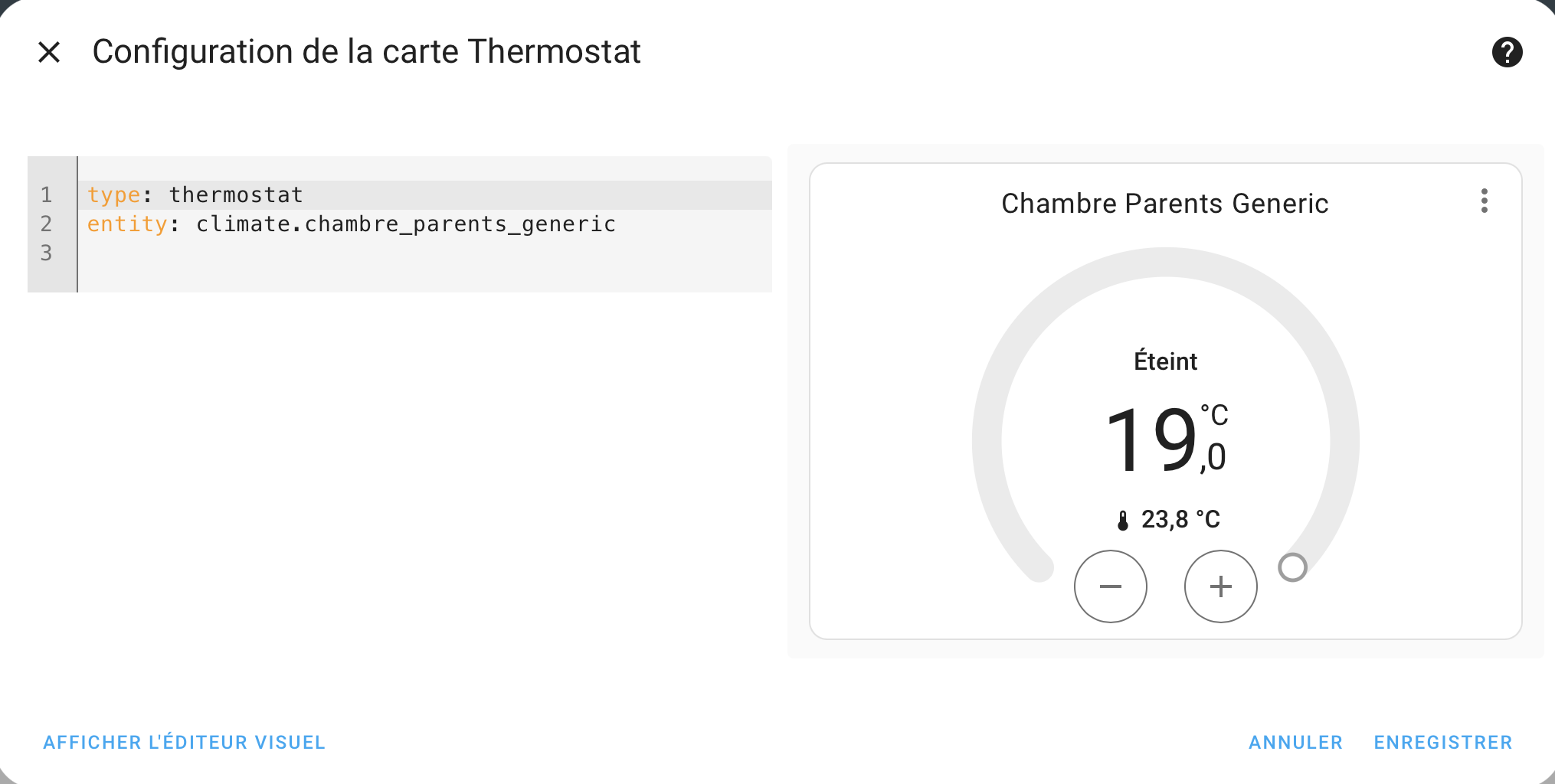Click the 23,8 °C current temperature reading

(1180, 520)
